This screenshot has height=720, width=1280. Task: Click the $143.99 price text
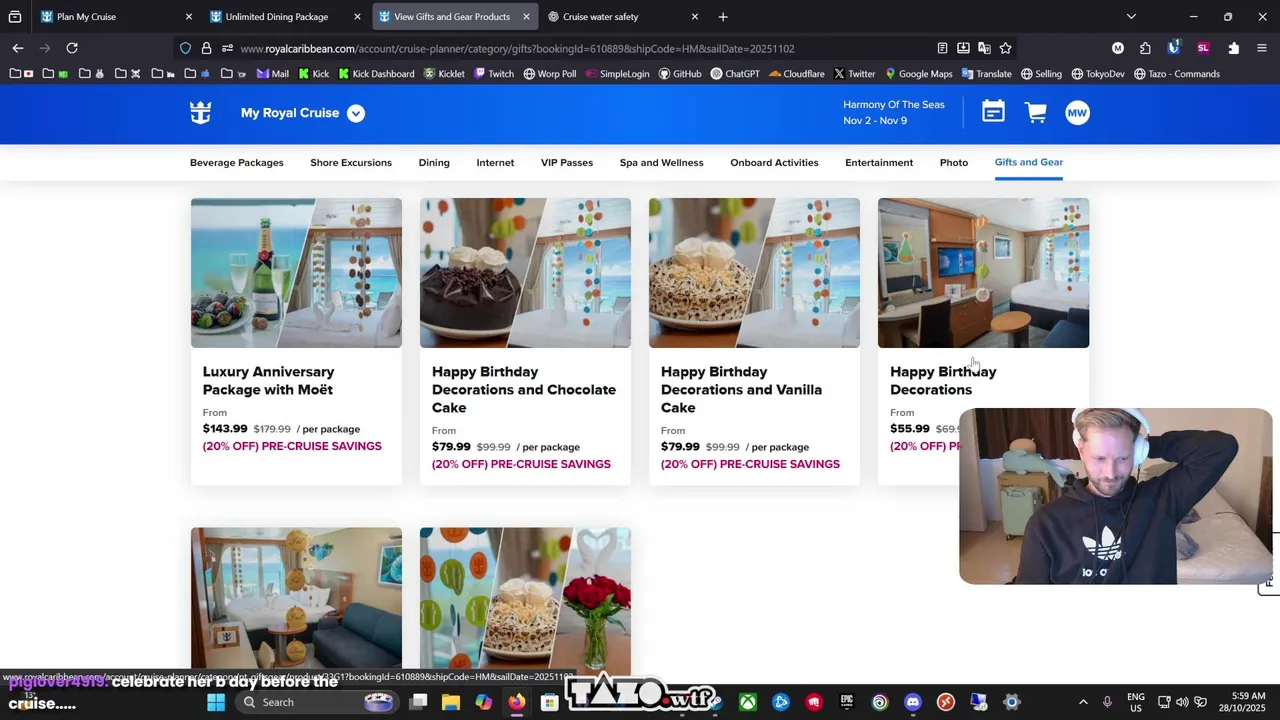(225, 429)
